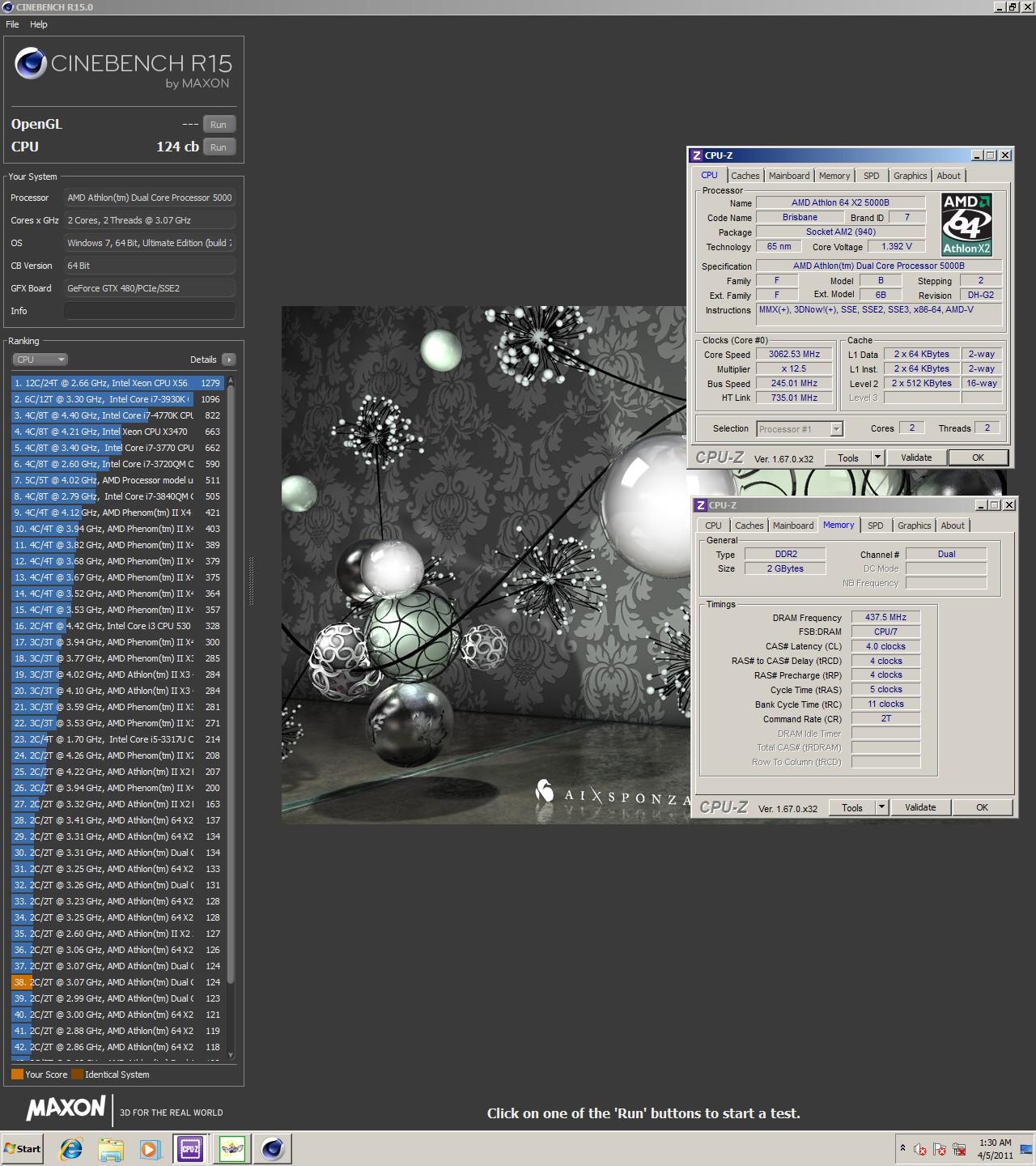
Task: Open Internet Explorer from the taskbar
Action: click(71, 1148)
